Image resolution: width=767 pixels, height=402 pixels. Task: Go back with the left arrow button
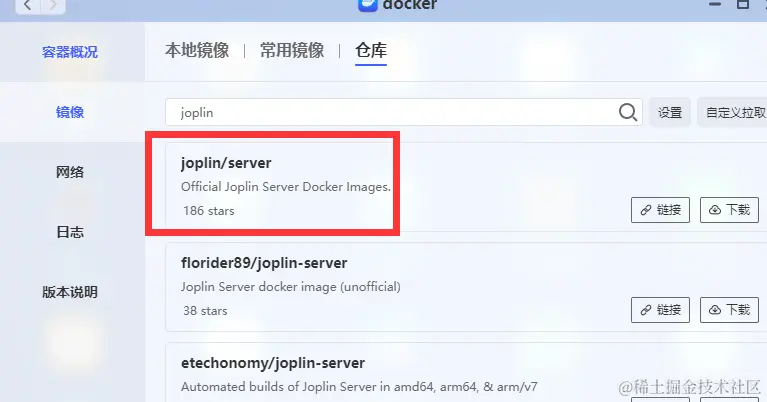coord(28,5)
